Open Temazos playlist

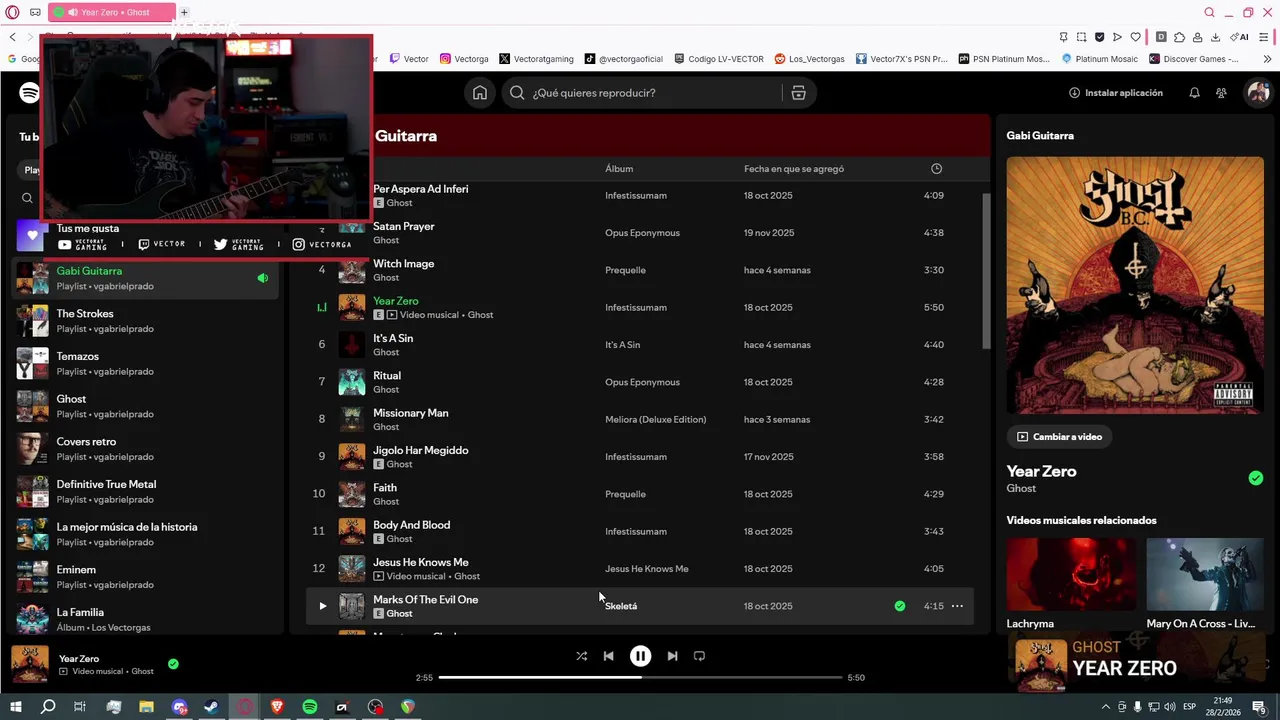[145, 364]
